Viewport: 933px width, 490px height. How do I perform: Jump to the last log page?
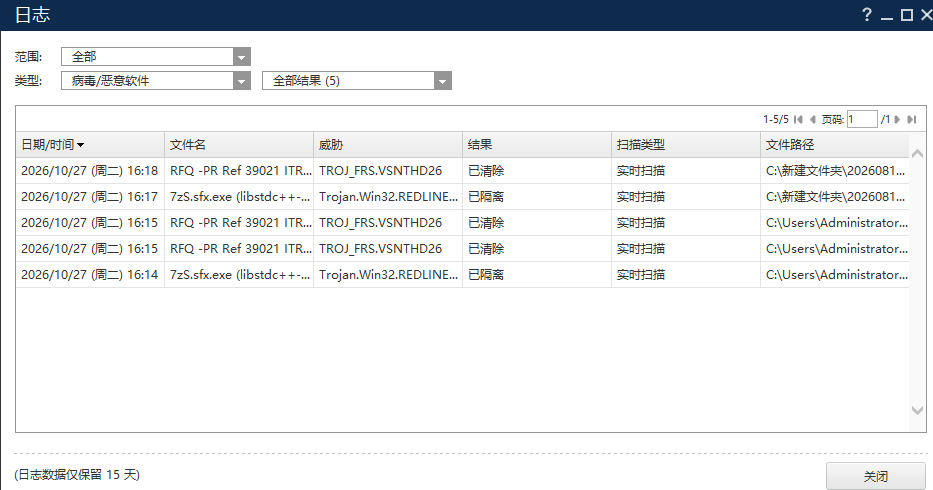pyautogui.click(x=912, y=120)
